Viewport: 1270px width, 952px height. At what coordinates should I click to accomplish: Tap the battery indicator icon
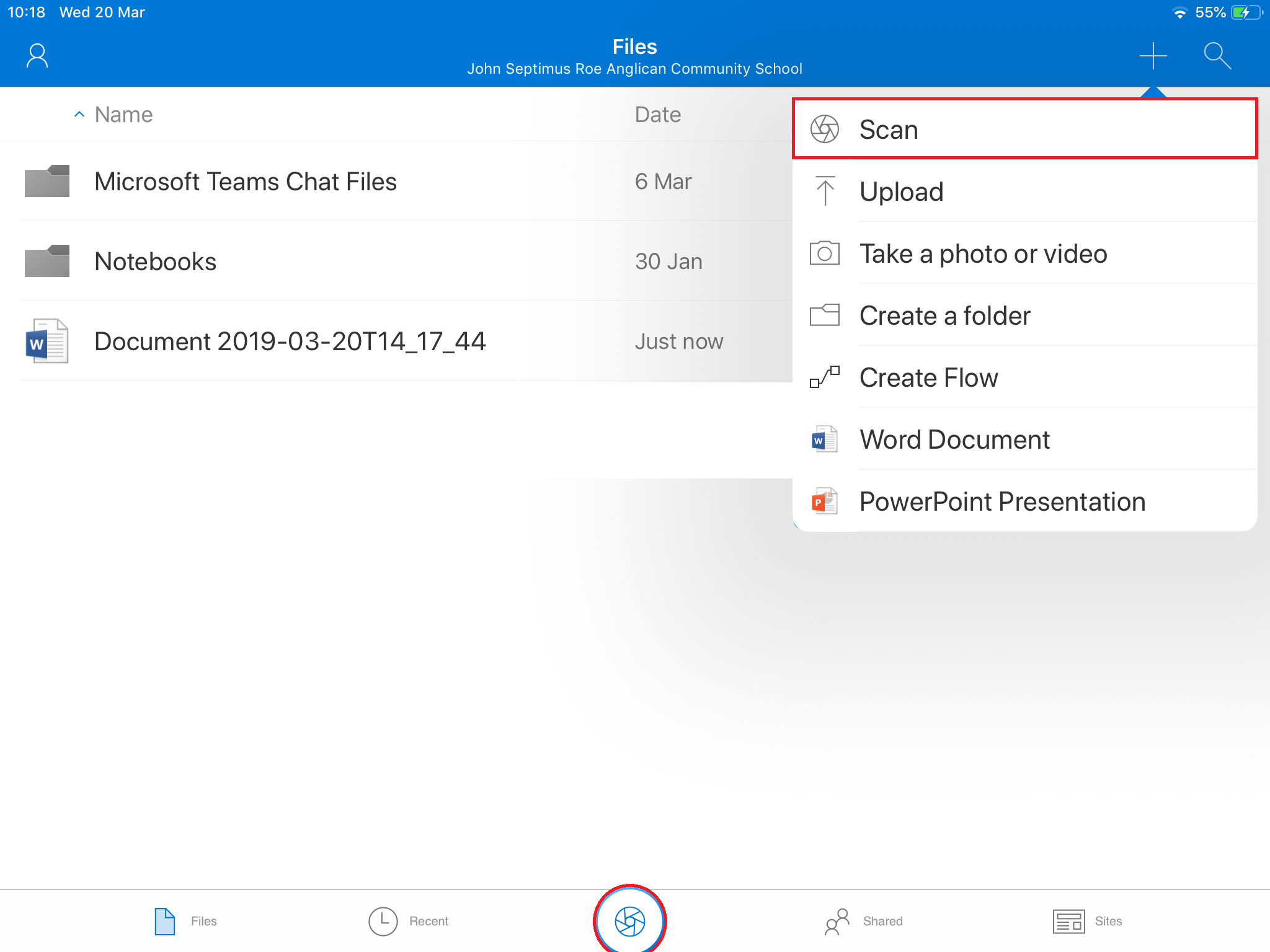coord(1246,12)
